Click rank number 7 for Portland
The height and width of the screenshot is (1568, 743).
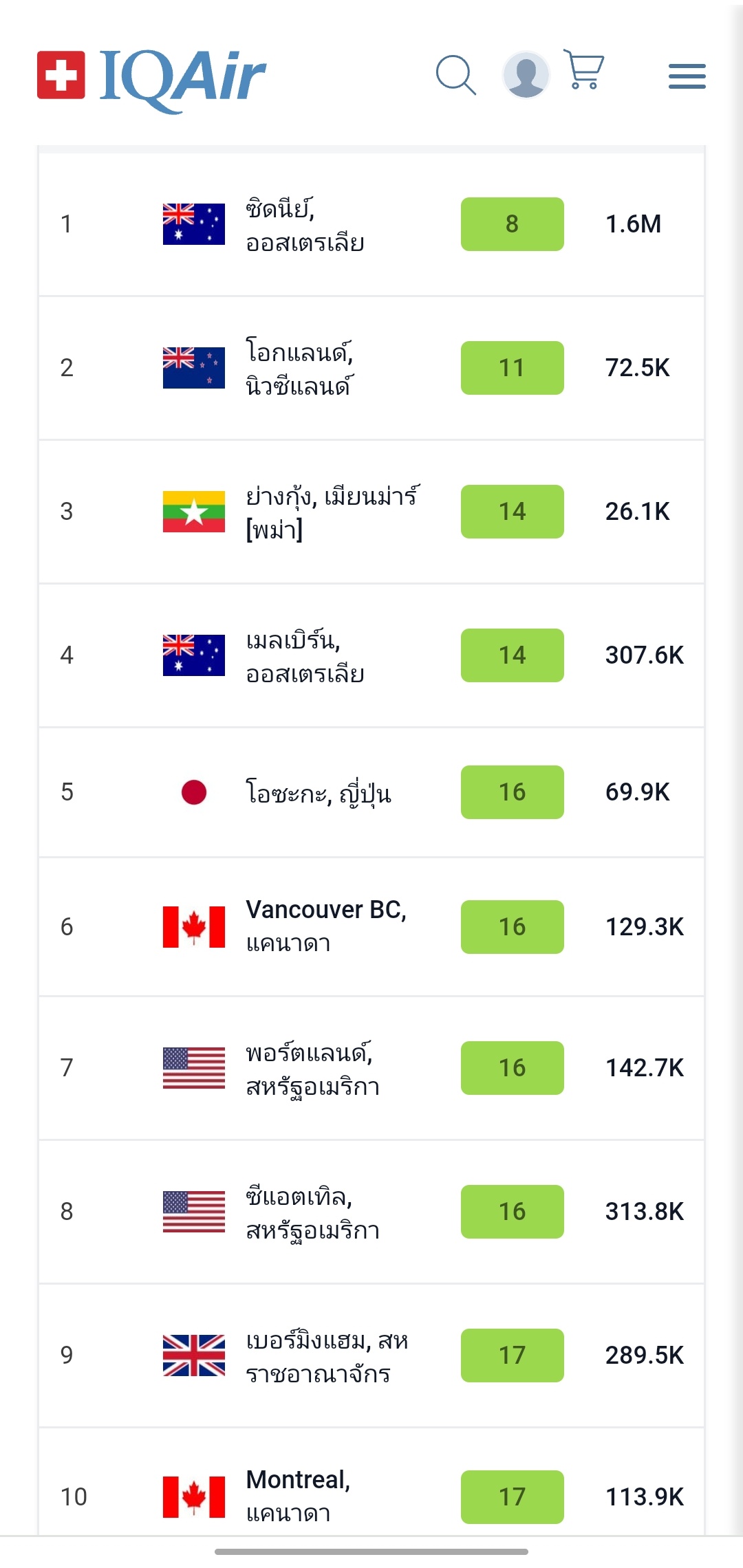pos(67,1067)
